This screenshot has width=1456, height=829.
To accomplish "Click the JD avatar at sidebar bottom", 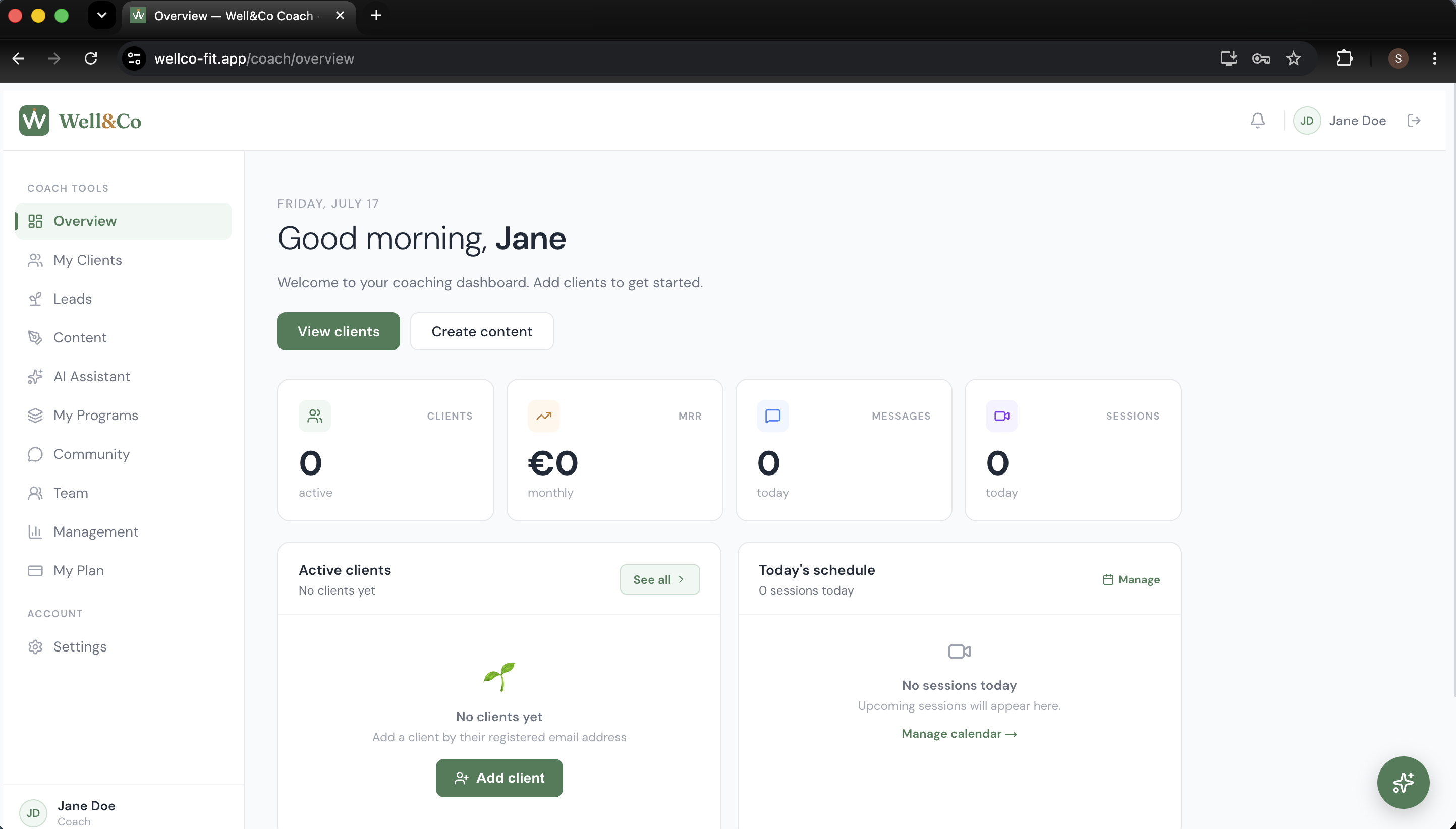I will coord(33,812).
